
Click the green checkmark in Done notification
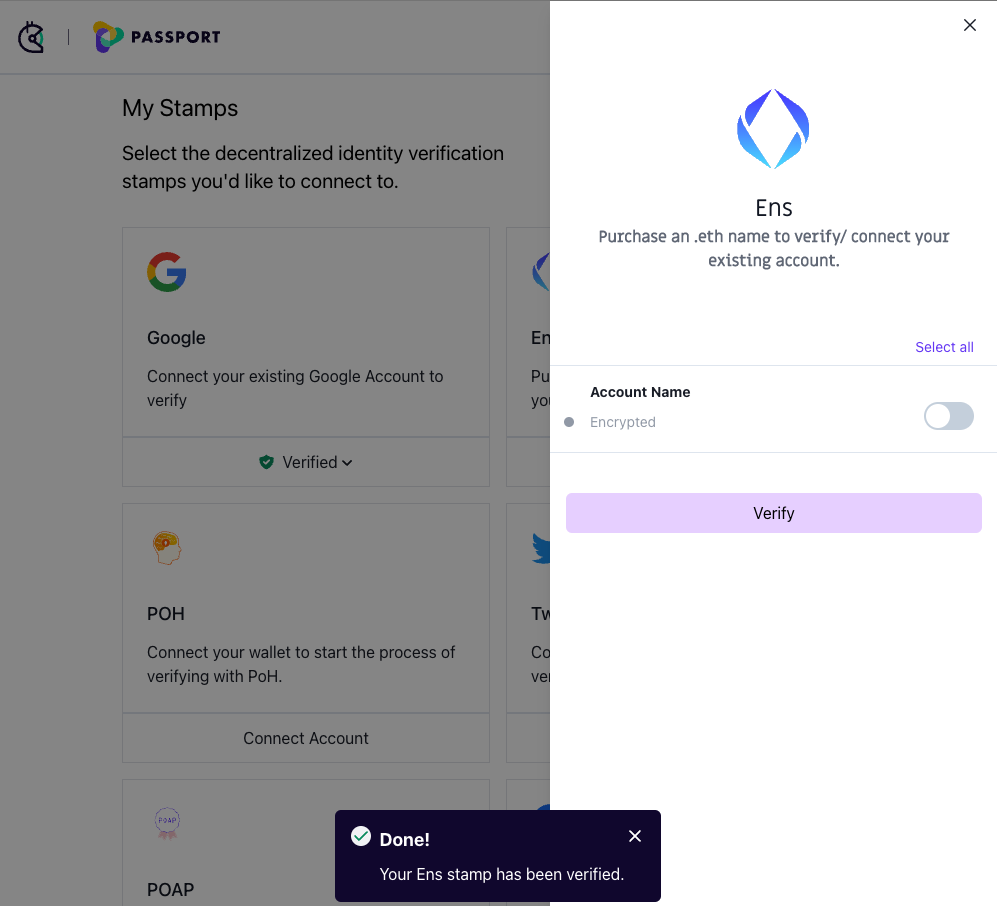[361, 836]
